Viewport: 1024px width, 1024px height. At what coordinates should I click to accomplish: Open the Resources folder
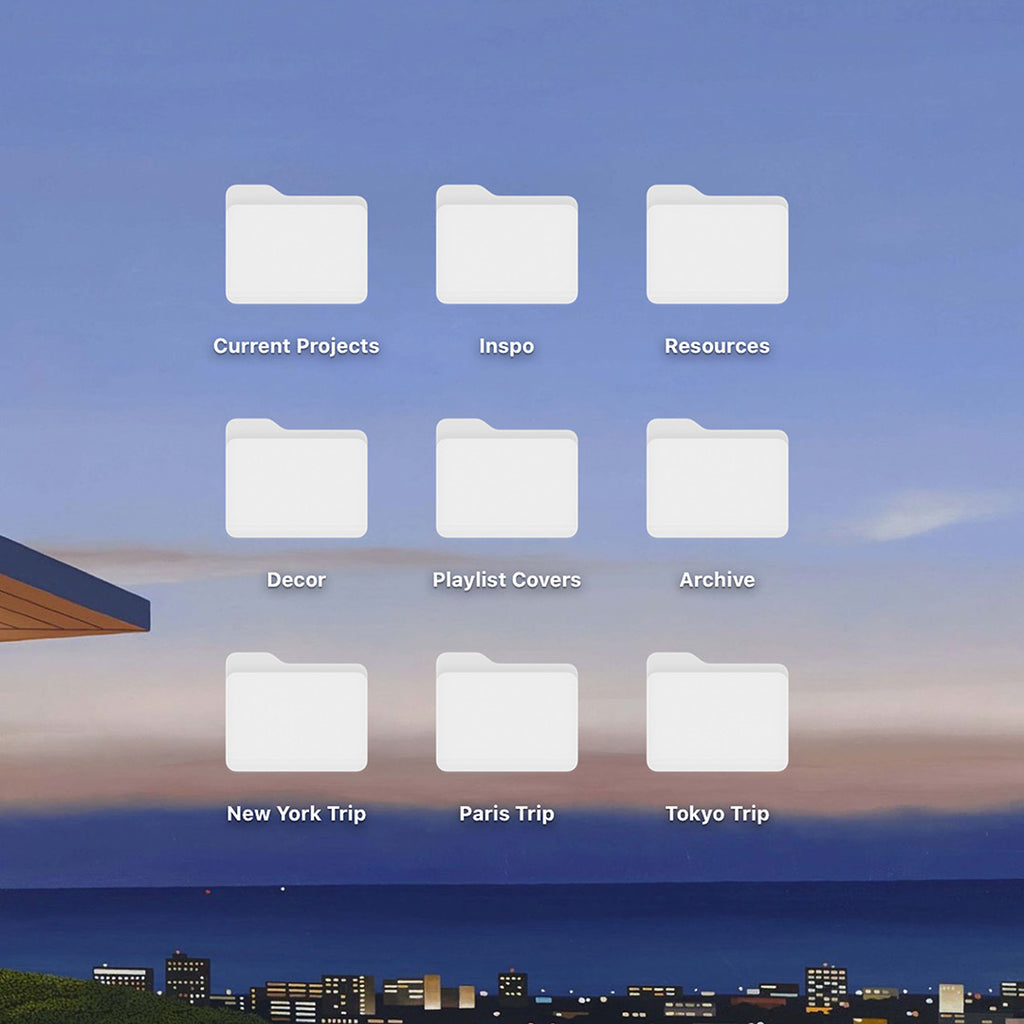[716, 248]
